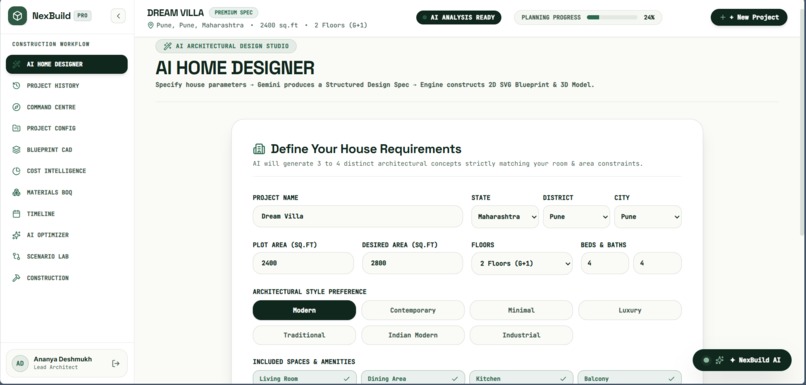Screen dimensions: 806x385
Task: Click the Planning Progress bar
Action: 612,17
